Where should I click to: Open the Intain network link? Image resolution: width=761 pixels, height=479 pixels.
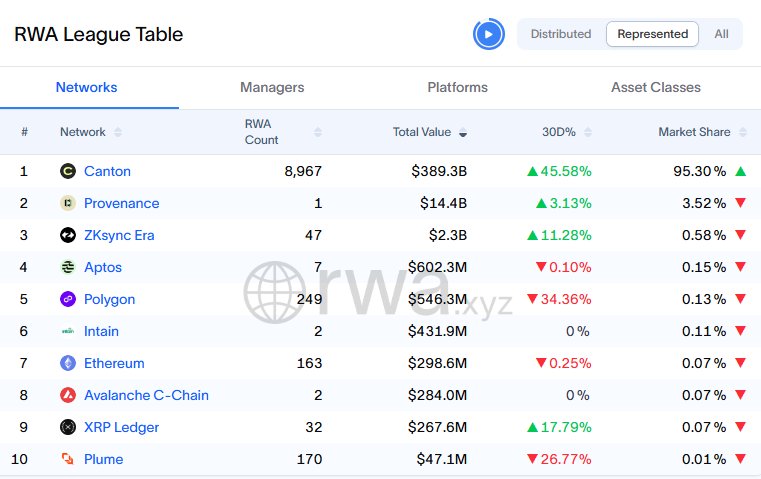[x=101, y=331]
